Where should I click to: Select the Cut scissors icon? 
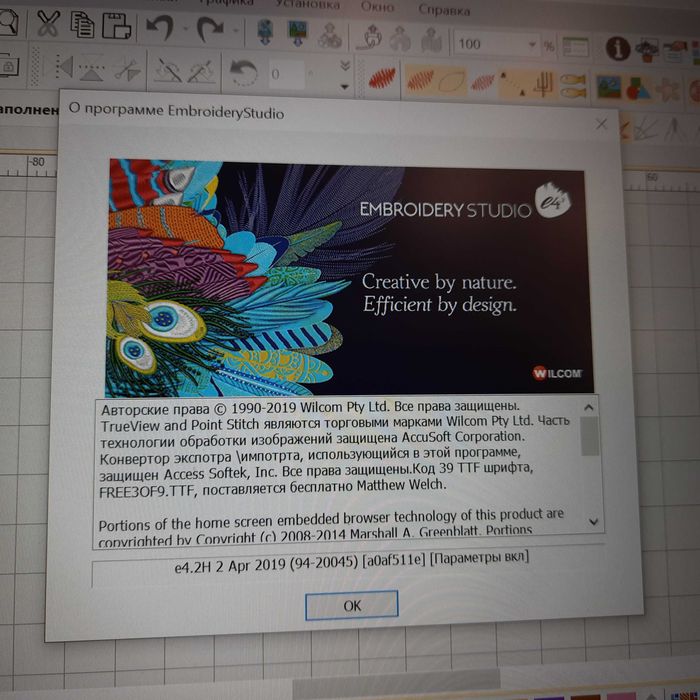point(48,23)
